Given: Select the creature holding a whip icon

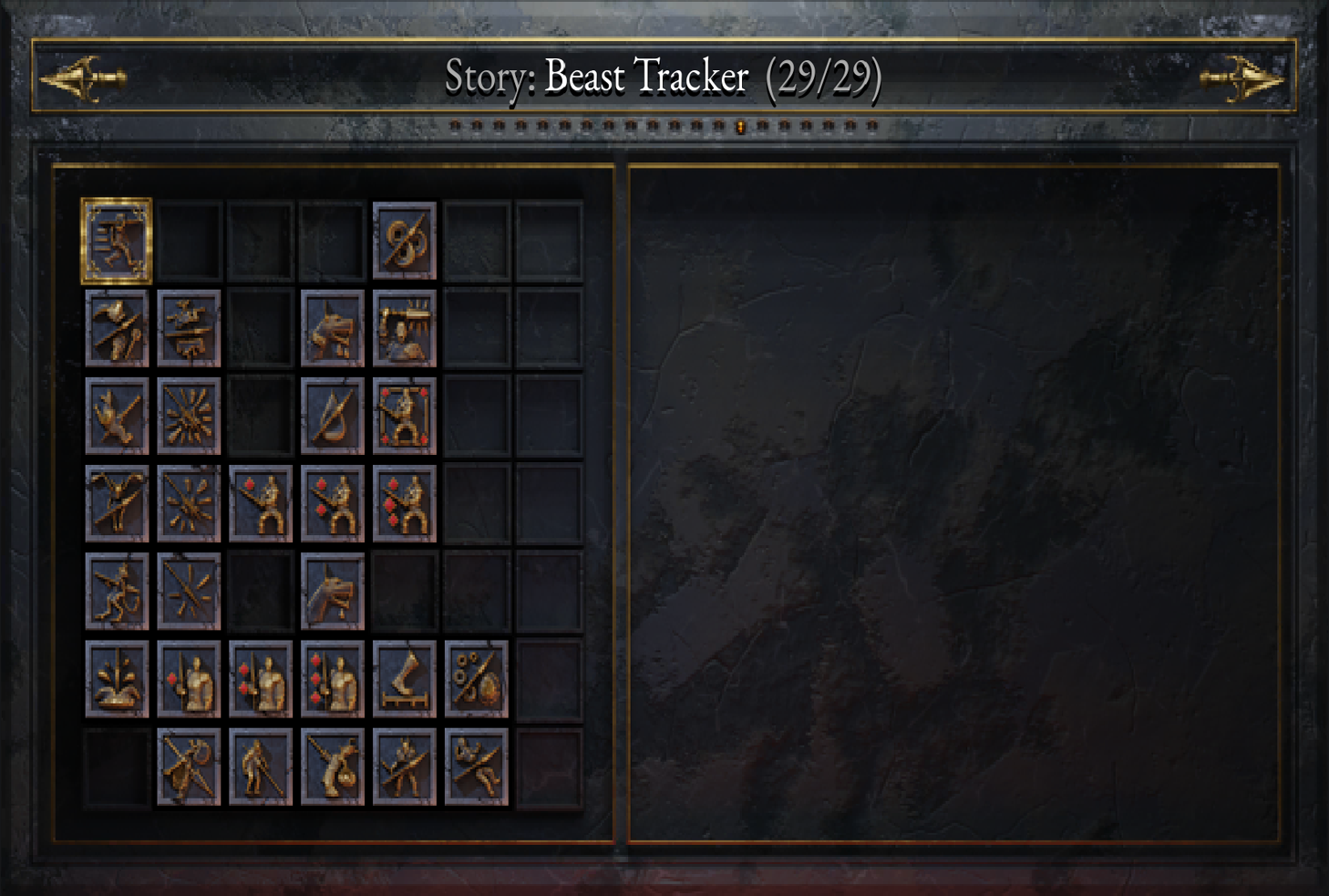Looking at the screenshot, I should [116, 591].
